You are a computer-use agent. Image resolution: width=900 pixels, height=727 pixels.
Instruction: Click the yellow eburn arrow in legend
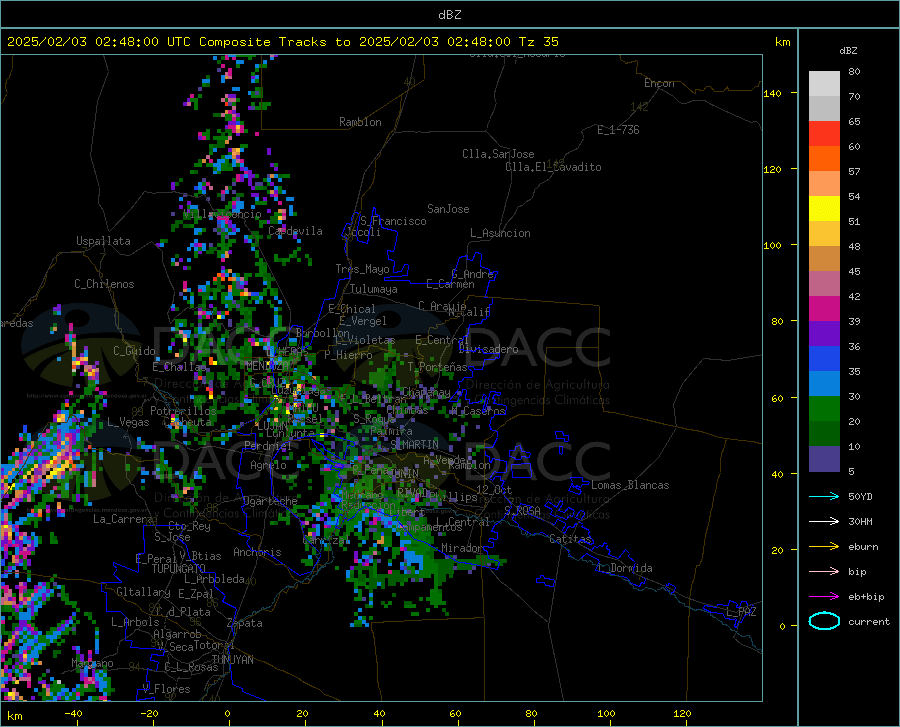(x=824, y=547)
